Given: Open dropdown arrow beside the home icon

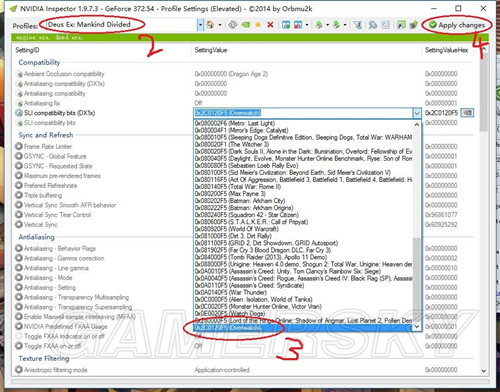Looking at the screenshot, I should coord(220,25).
